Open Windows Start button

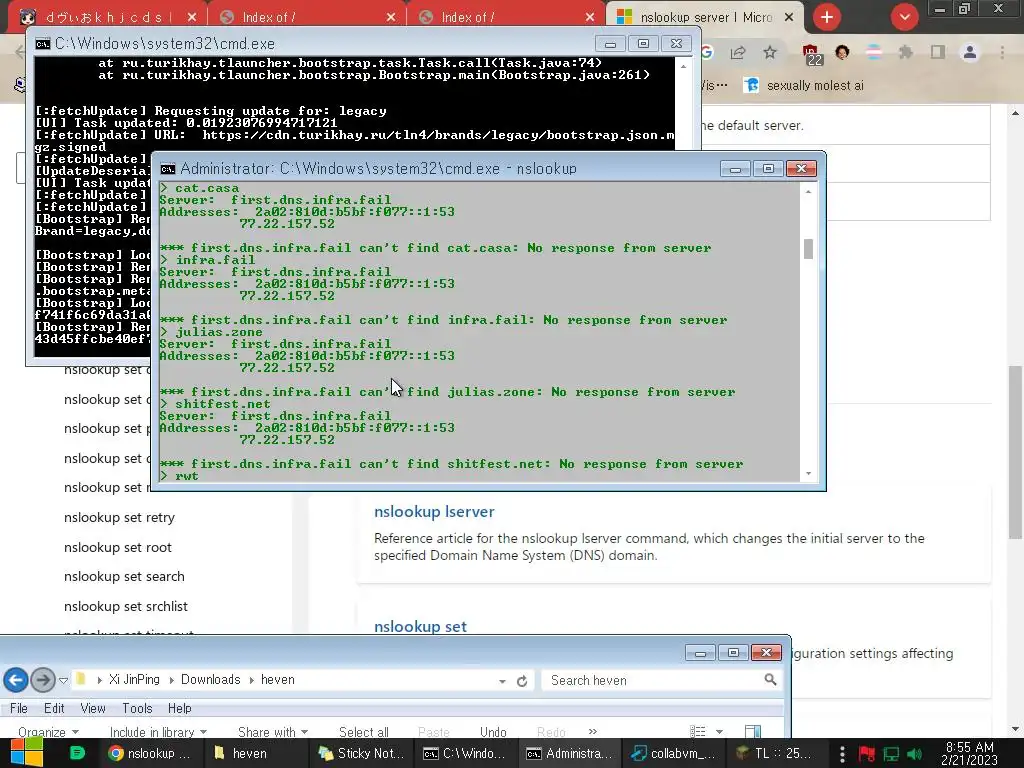point(27,753)
